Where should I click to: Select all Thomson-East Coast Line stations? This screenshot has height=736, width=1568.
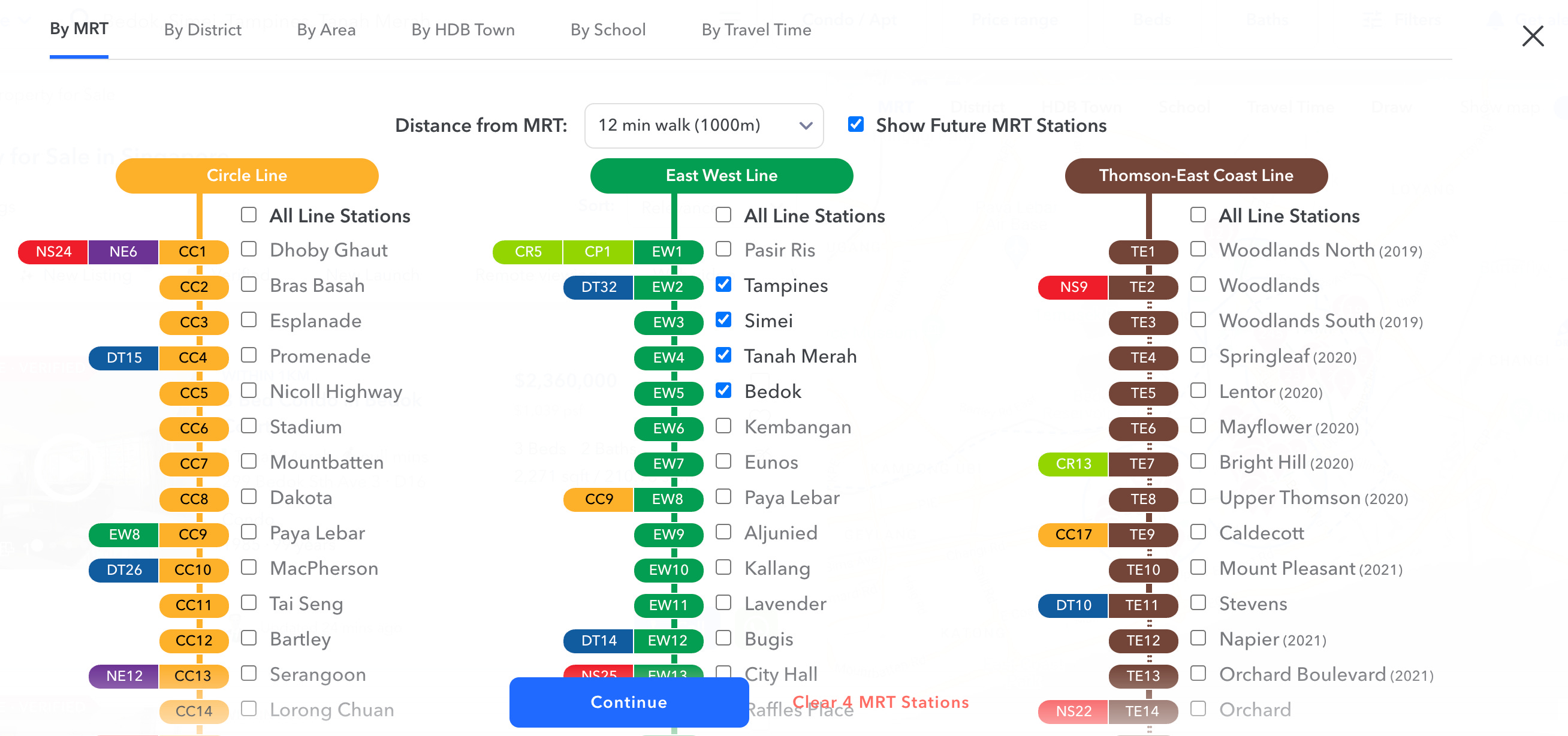click(1198, 215)
